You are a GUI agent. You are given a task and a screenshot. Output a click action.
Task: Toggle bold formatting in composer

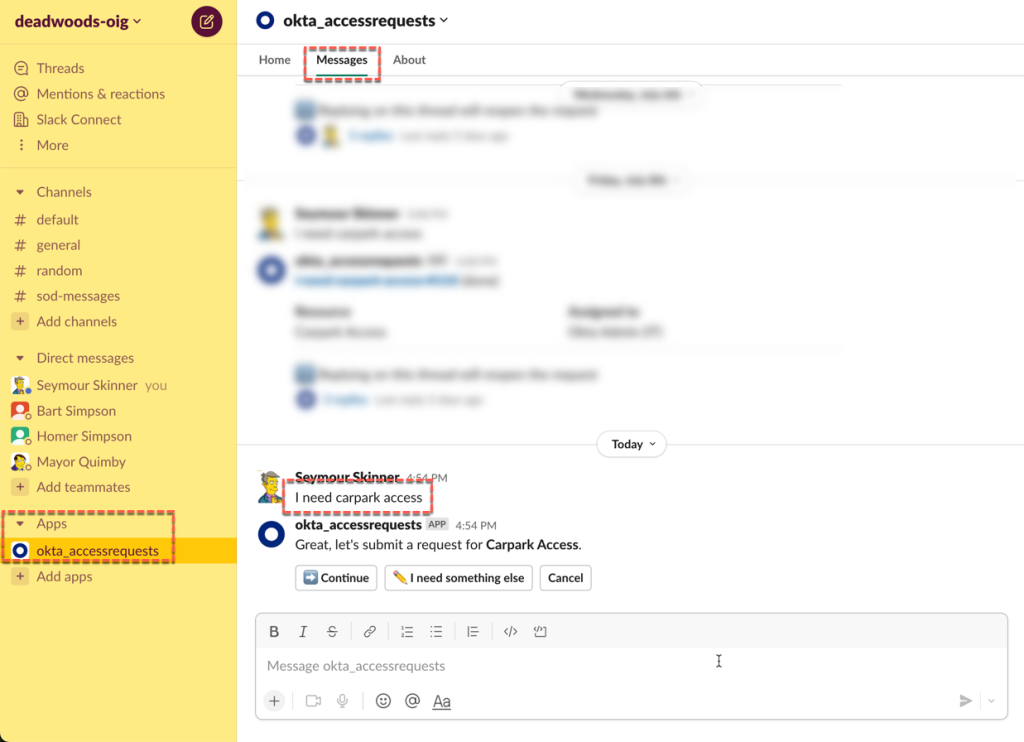pyautogui.click(x=274, y=632)
